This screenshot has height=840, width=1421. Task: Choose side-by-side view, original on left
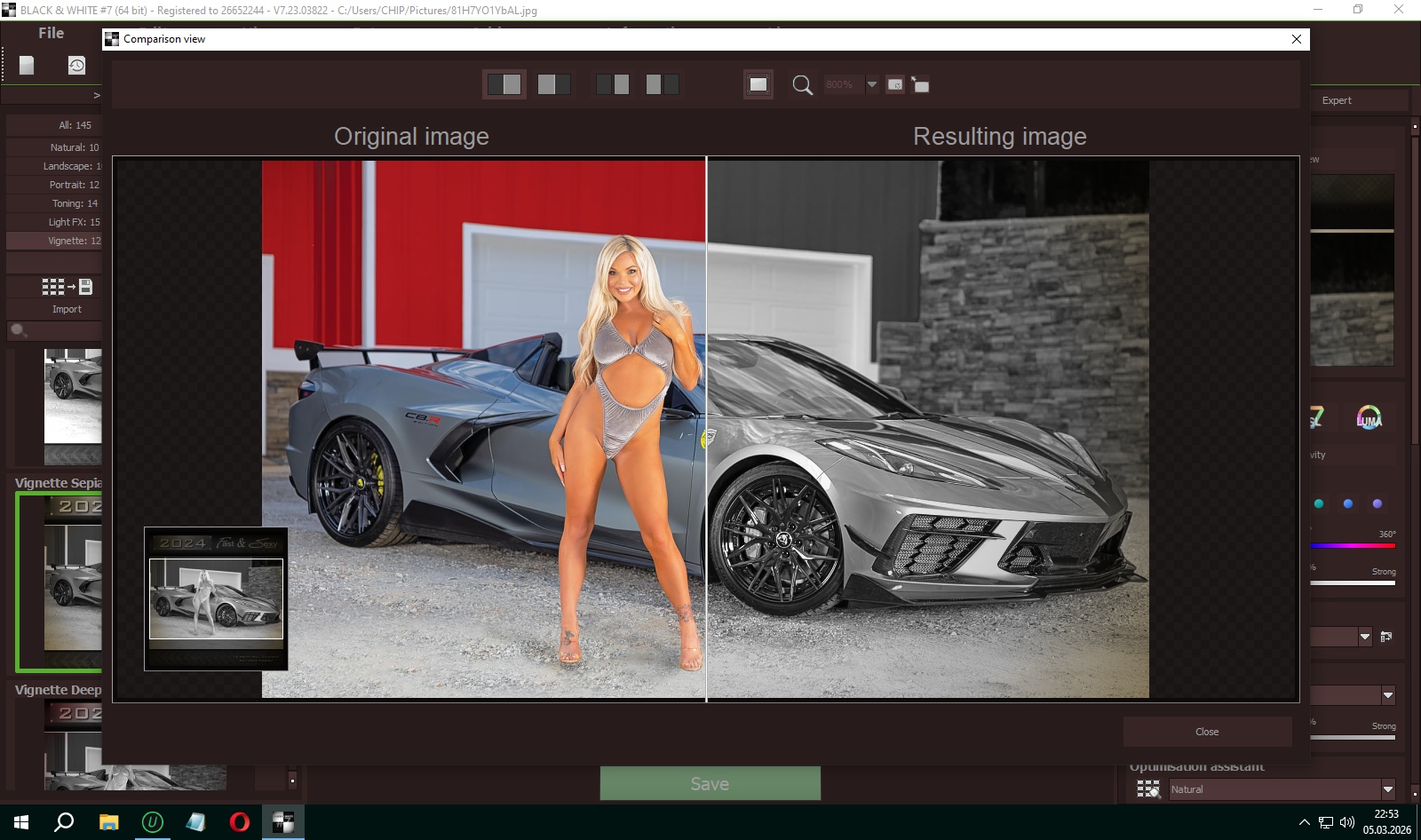(613, 84)
